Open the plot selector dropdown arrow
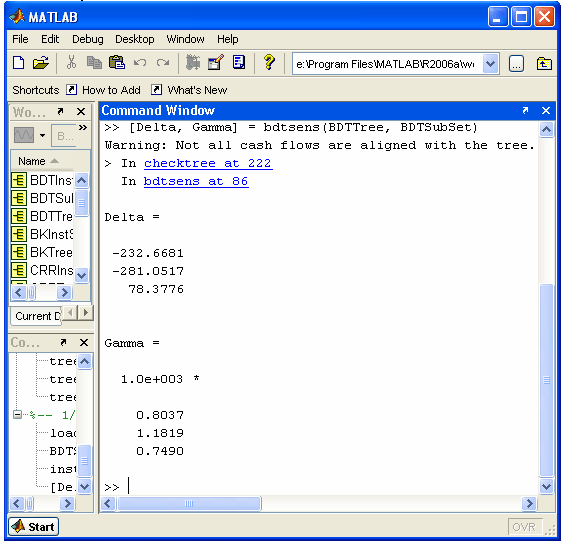This screenshot has width=564, height=546. 42,136
